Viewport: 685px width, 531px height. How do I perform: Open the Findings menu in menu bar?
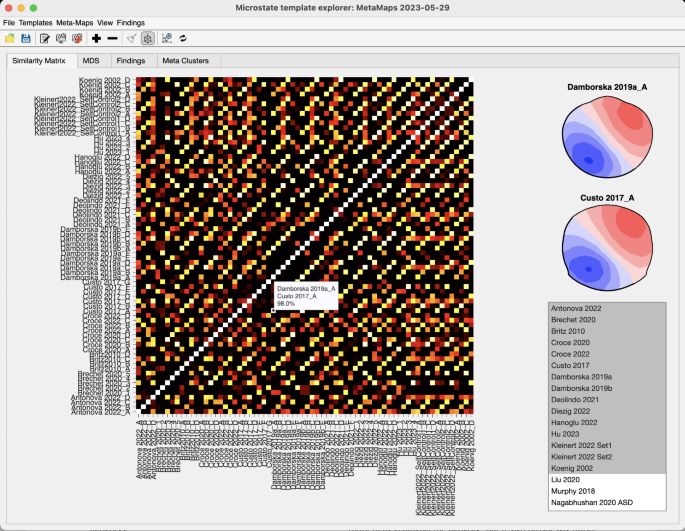pos(130,22)
